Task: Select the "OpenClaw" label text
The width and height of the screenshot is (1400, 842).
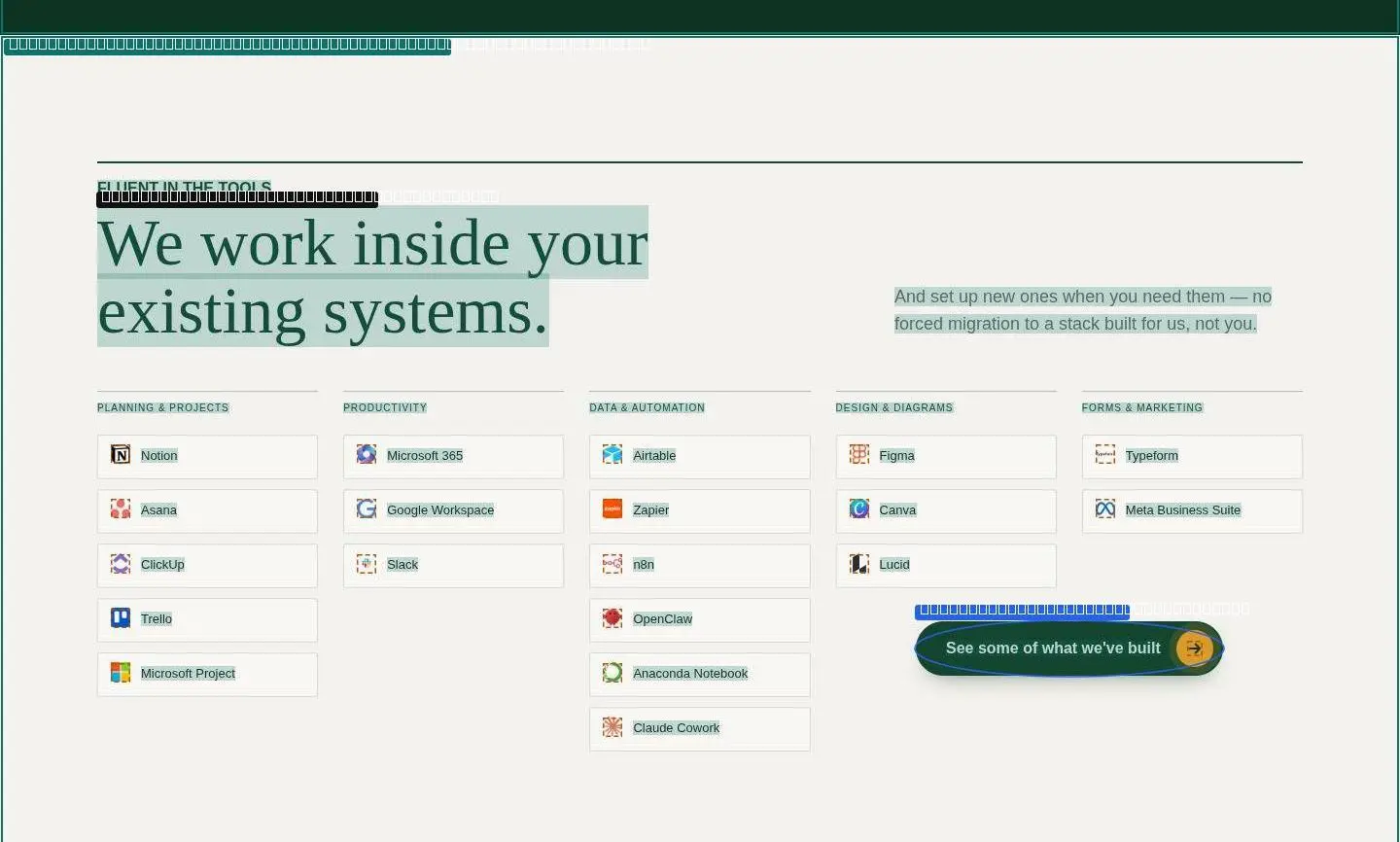Action: pos(663,618)
